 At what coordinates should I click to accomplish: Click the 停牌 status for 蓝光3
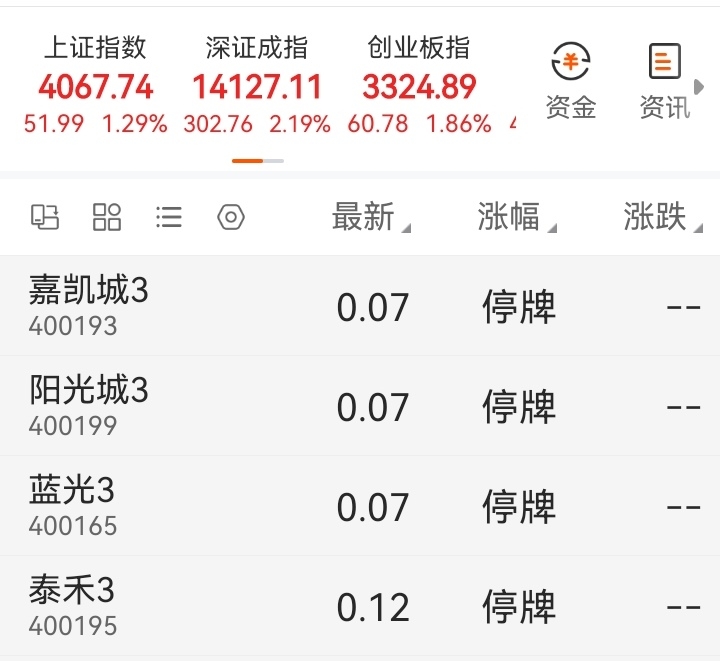[519, 507]
